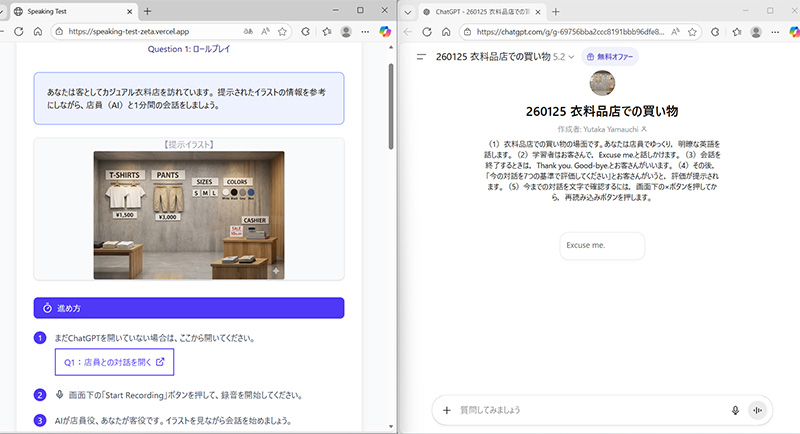Toggle read aloud in Speaking Test address bar

point(265,32)
